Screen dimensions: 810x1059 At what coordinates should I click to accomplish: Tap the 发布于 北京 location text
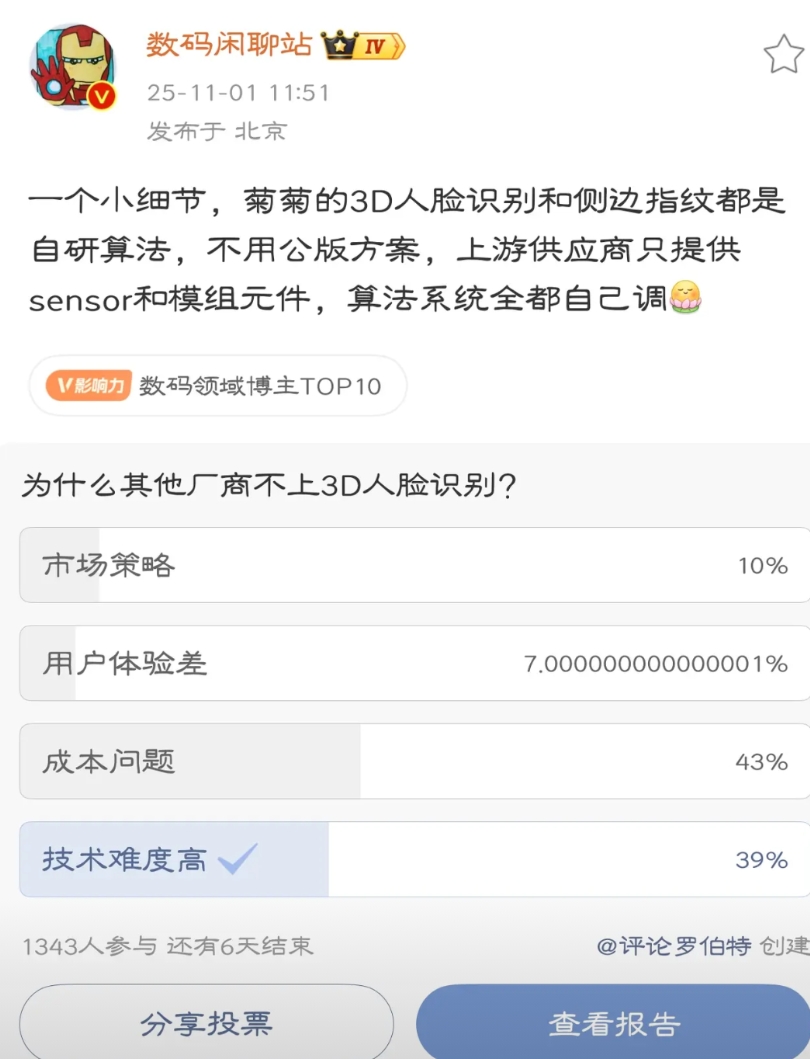[217, 131]
